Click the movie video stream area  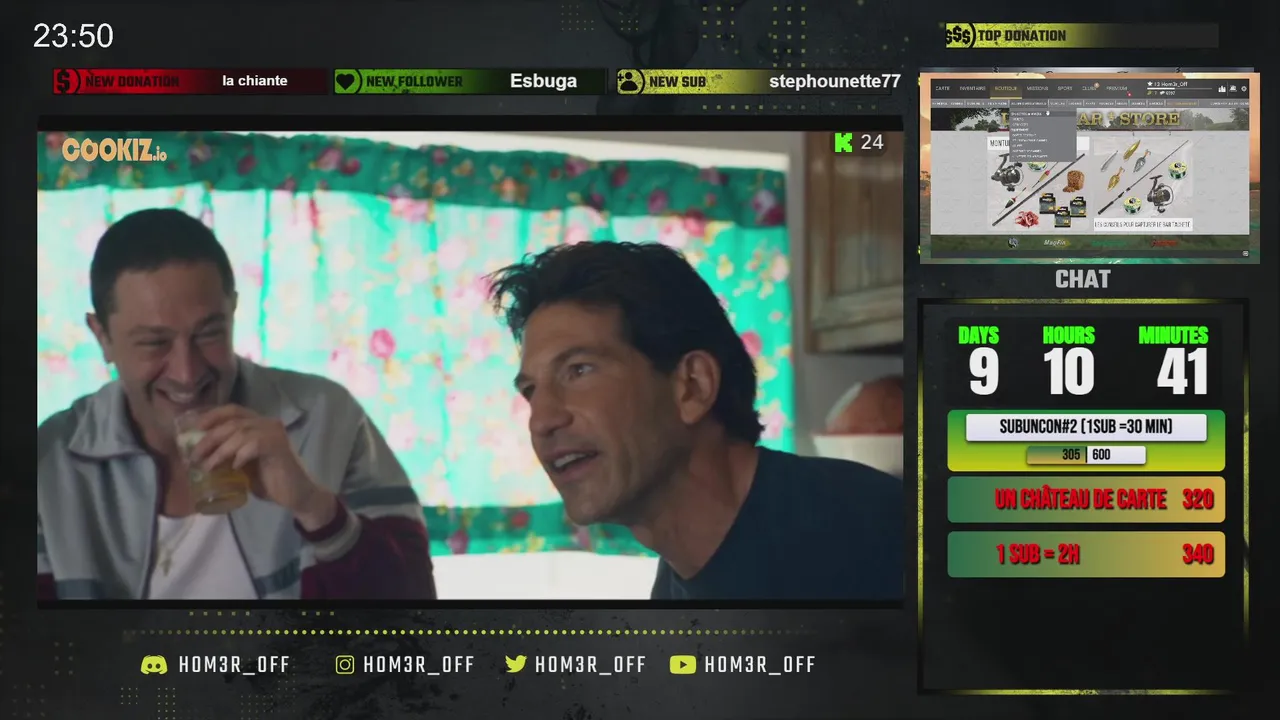tap(470, 365)
